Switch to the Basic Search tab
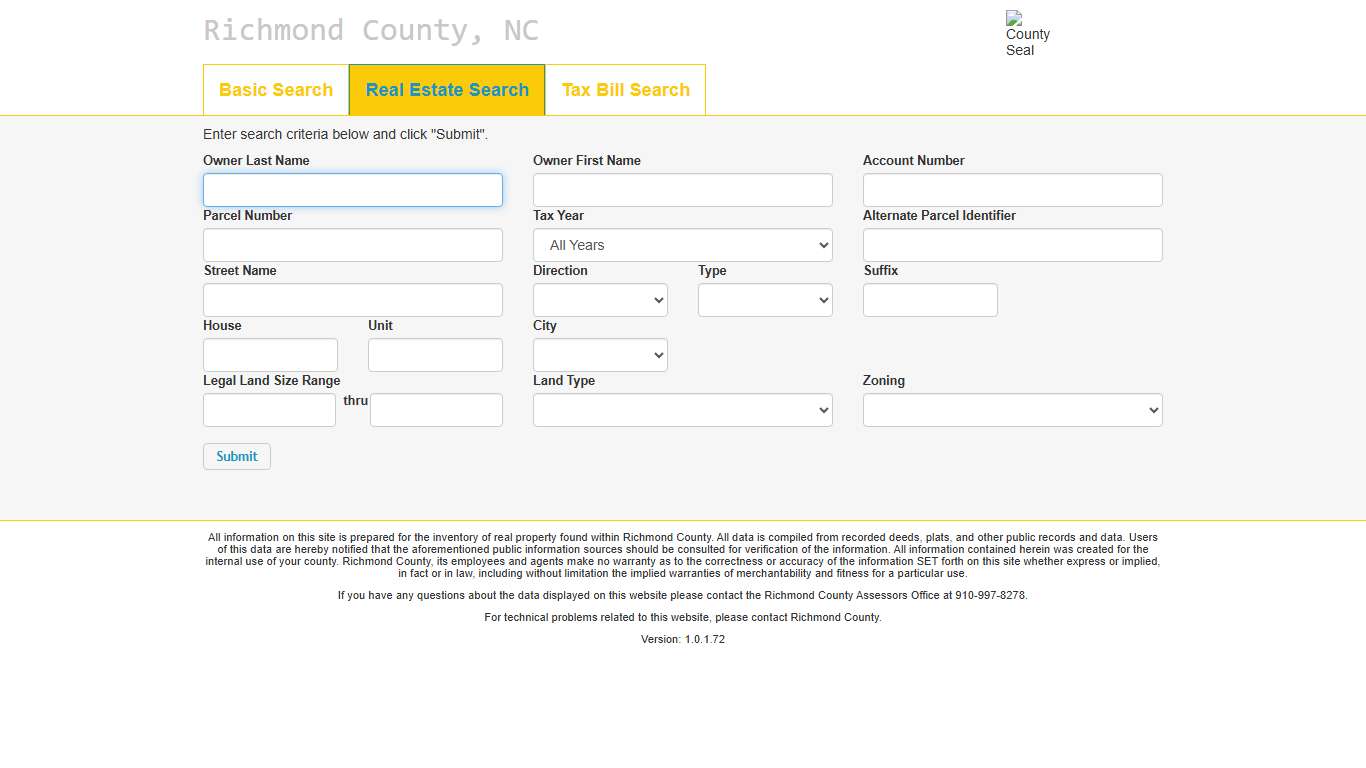Viewport: 1366px width, 768px height. 276,90
